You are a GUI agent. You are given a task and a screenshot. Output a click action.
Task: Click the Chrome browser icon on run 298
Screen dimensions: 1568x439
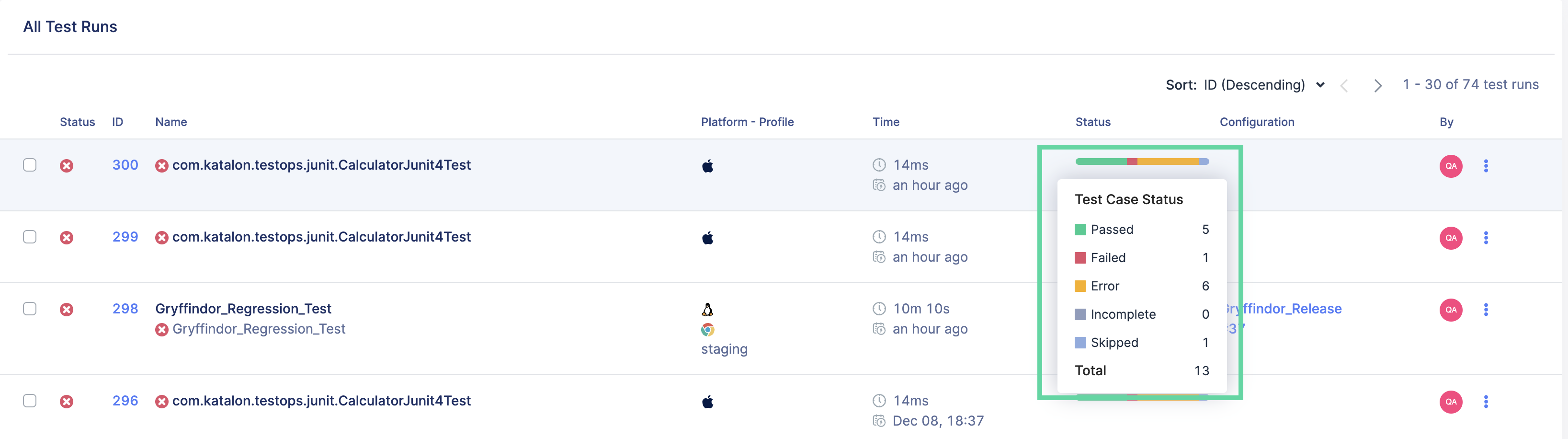pos(707,329)
